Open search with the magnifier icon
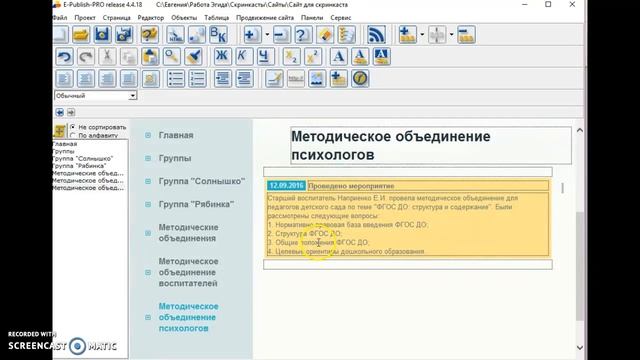Image resolution: width=640 pixels, height=360 pixels. [x=172, y=57]
